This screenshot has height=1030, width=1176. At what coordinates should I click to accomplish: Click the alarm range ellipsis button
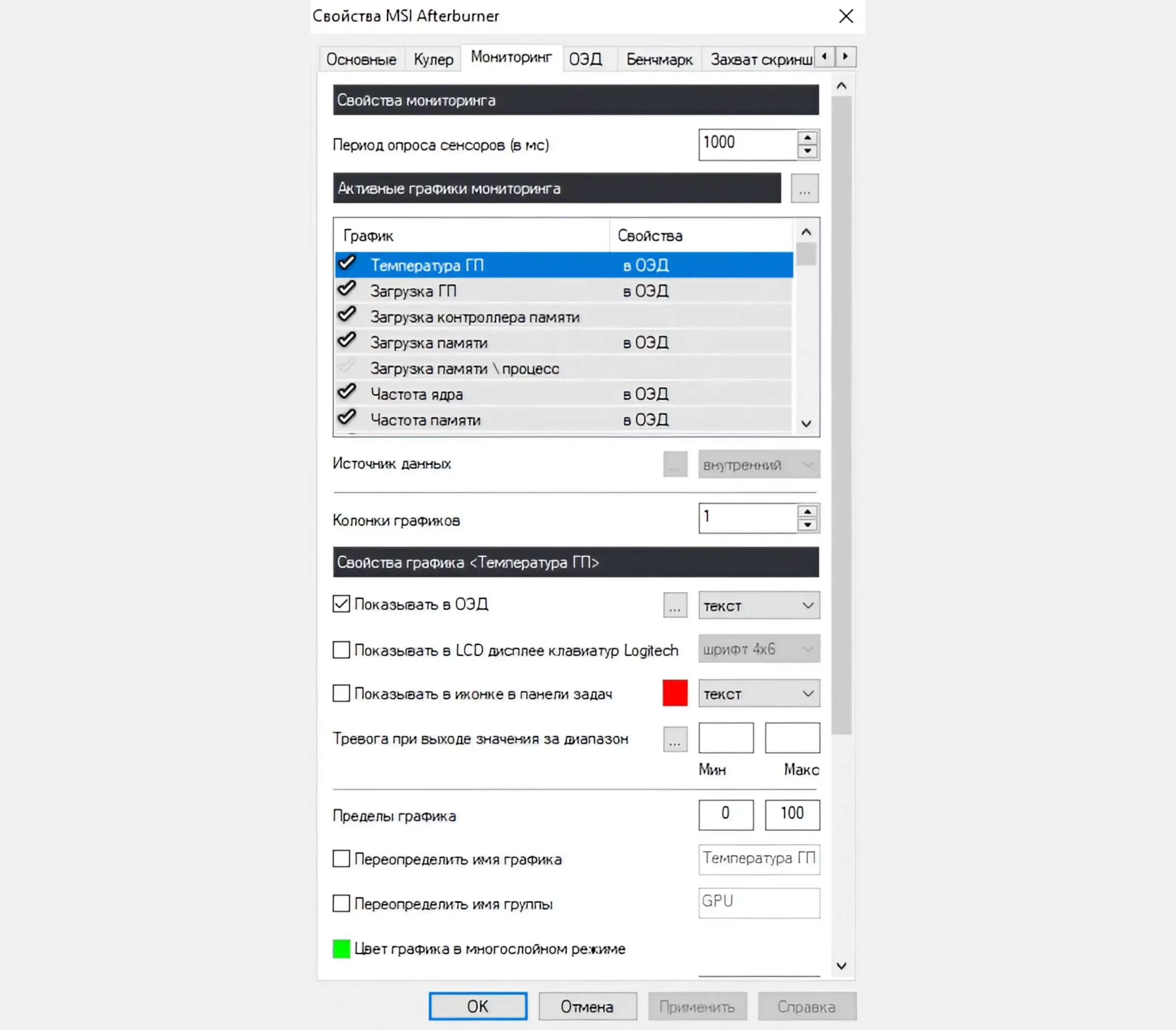pyautogui.click(x=675, y=739)
